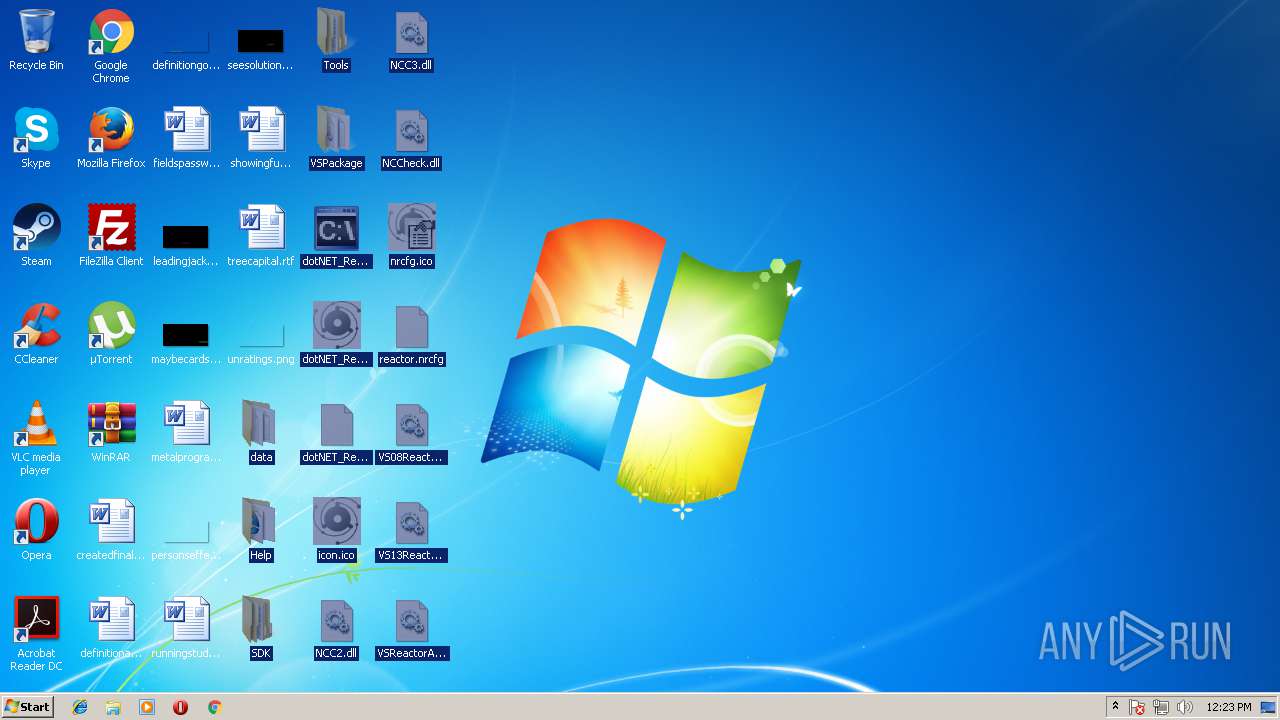Select the Tools folder on desktop
This screenshot has width=1280, height=720.
click(x=336, y=41)
